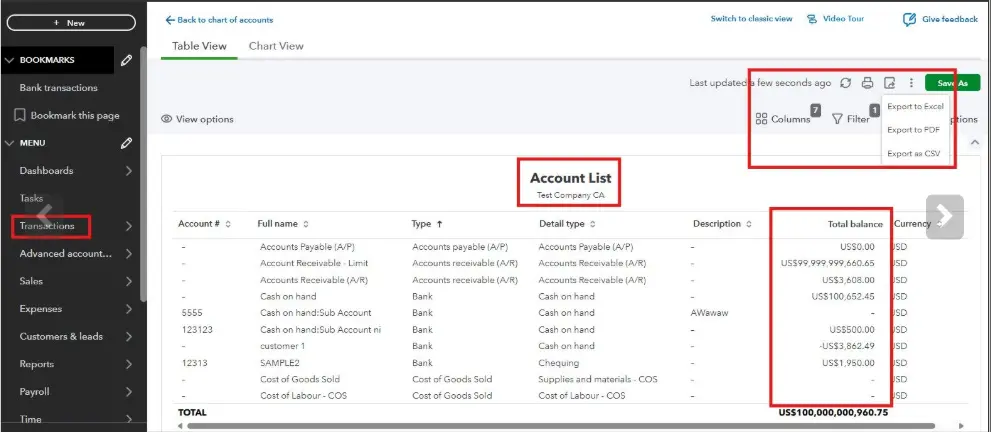
Task: Switch to the Table View tab
Action: [x=199, y=46]
